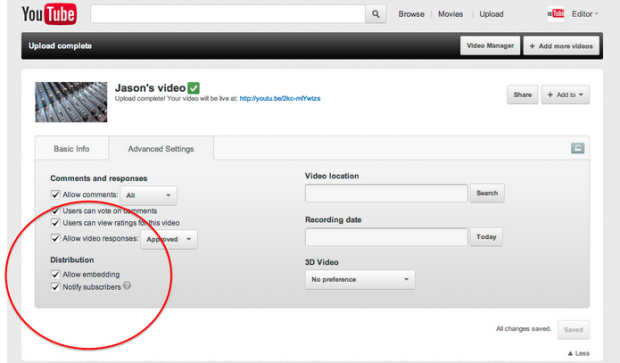
Task: Click the search magnifier button
Action: (x=376, y=14)
